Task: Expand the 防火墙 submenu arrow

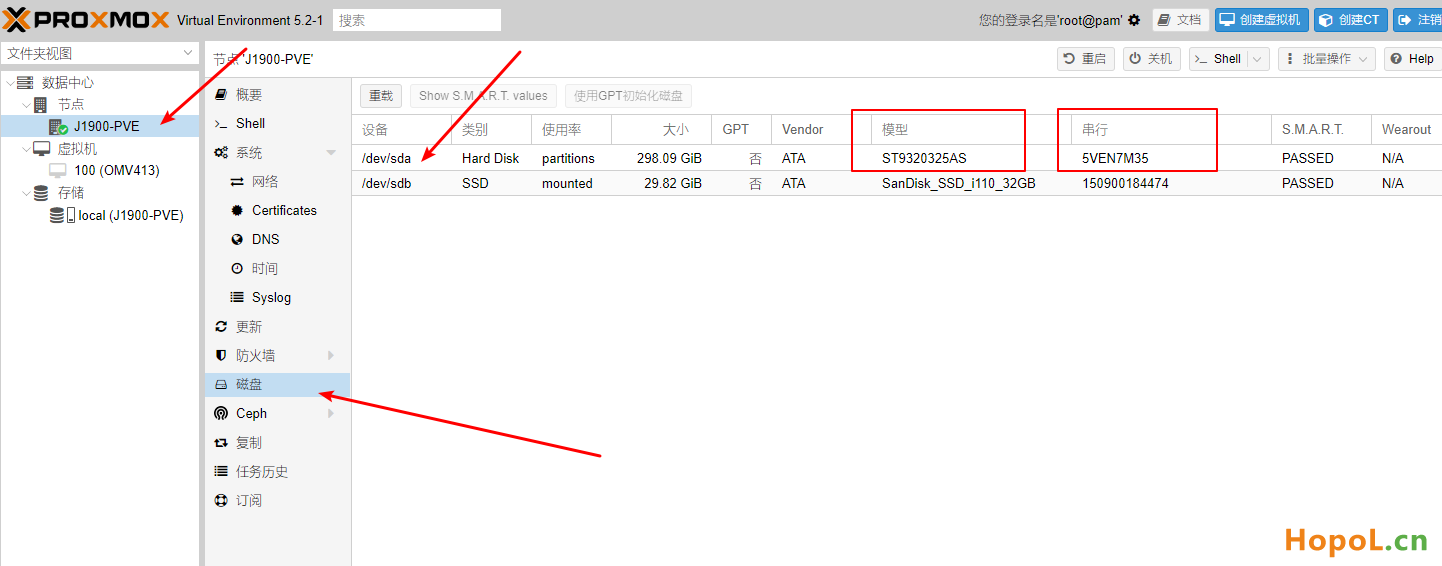Action: click(x=331, y=356)
